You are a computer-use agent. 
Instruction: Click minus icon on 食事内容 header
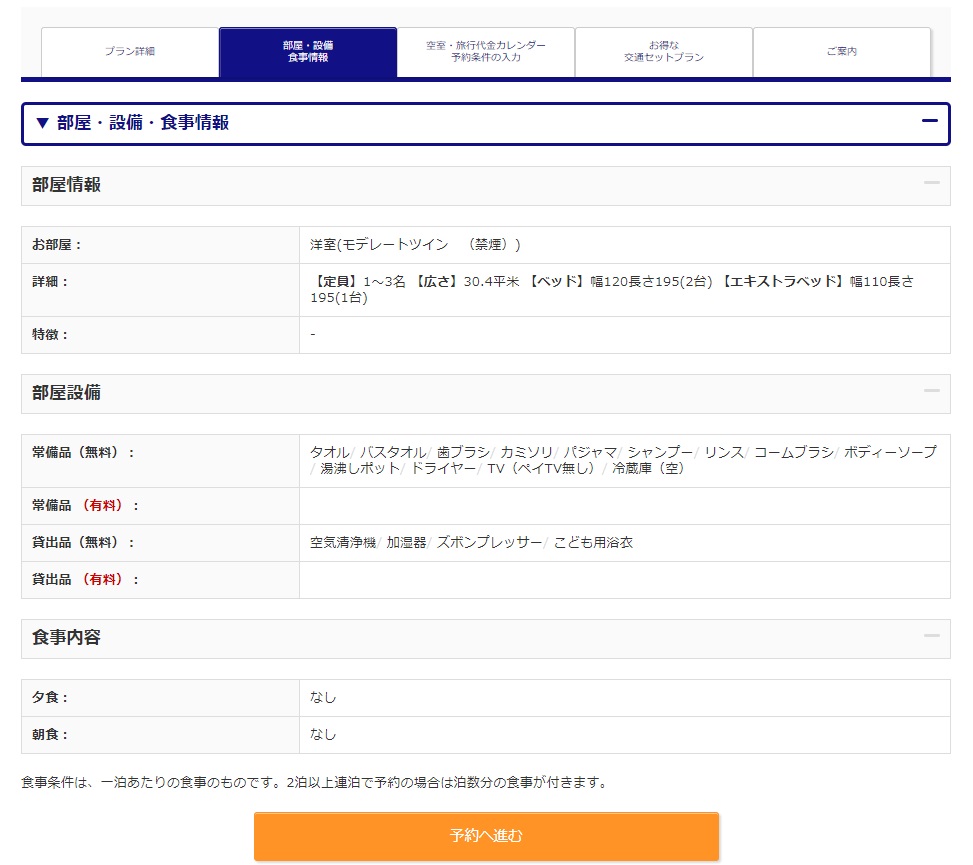[931, 636]
